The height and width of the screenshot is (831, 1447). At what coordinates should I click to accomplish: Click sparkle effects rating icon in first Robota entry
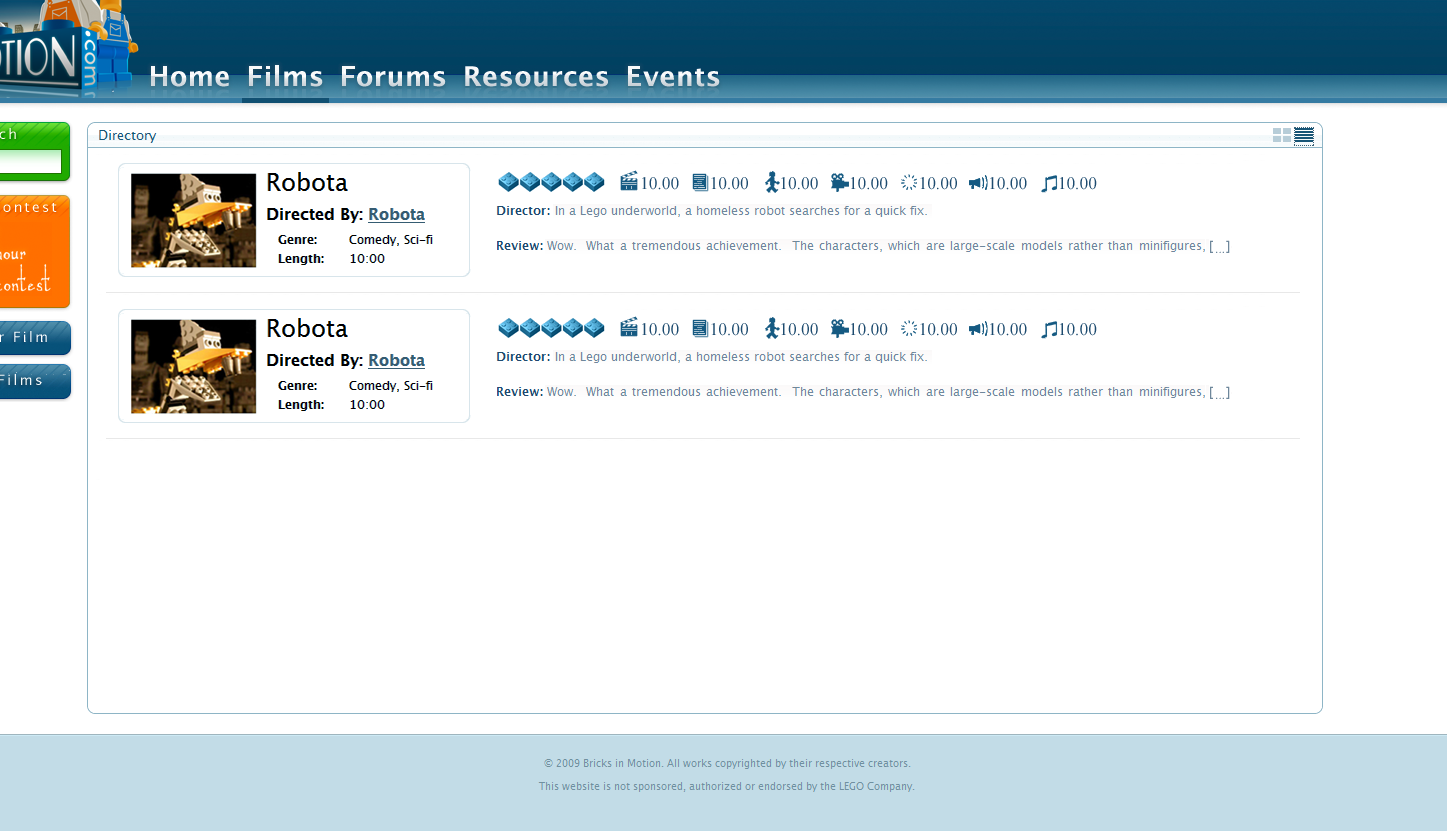coord(909,182)
